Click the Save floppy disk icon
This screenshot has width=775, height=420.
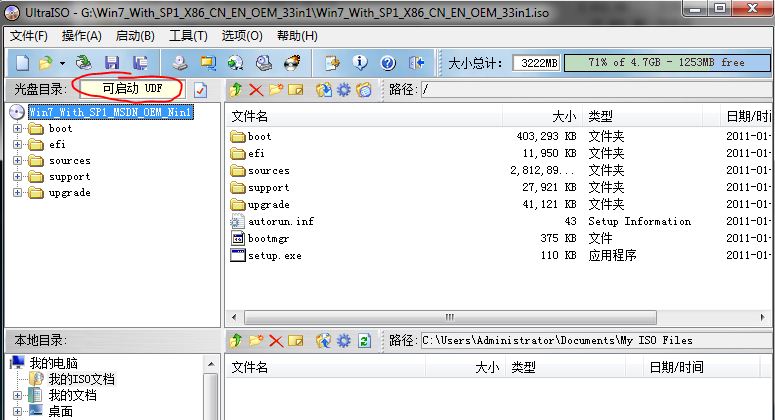pyautogui.click(x=111, y=62)
